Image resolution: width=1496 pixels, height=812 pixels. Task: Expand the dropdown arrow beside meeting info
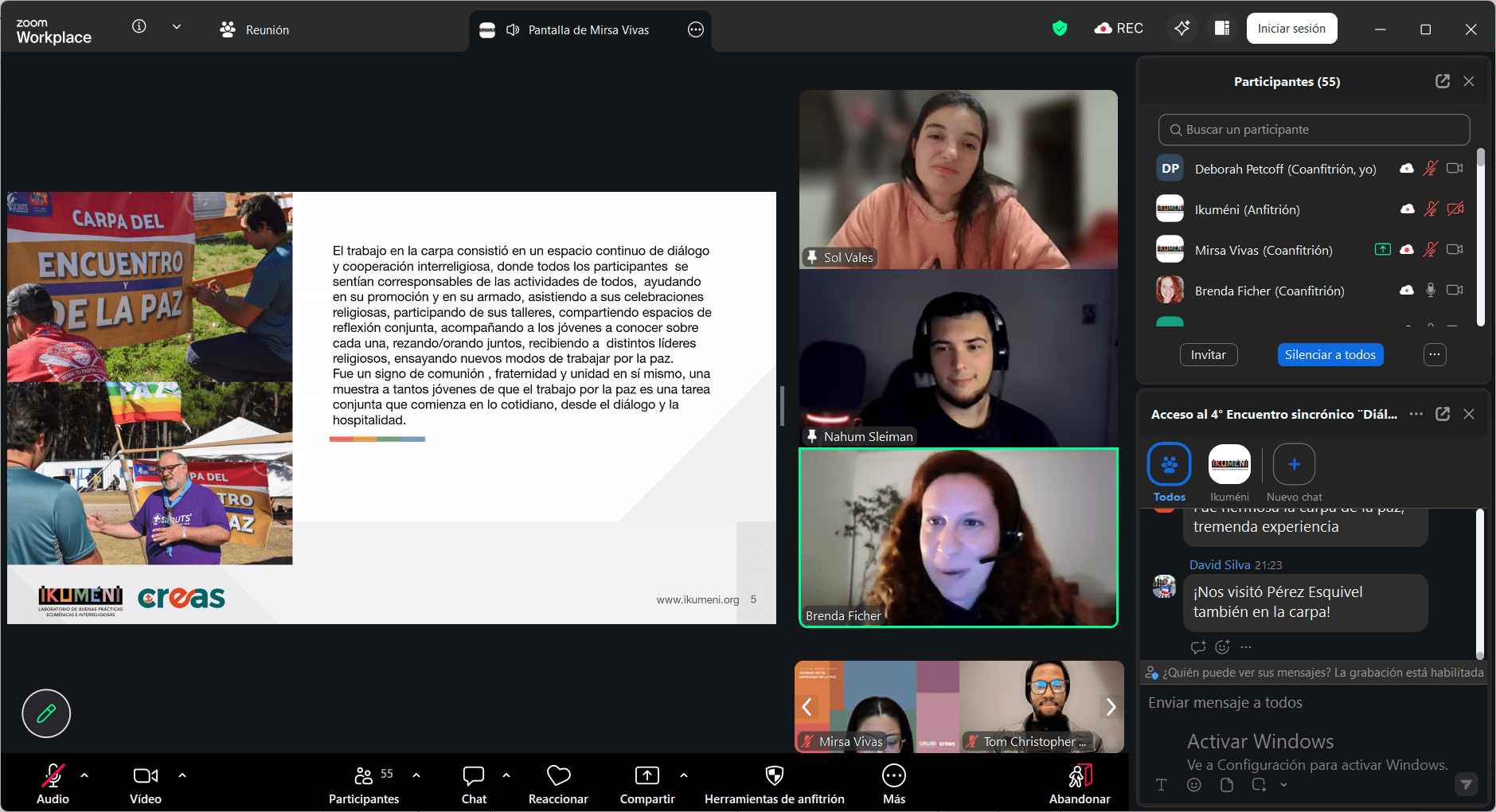tap(177, 26)
